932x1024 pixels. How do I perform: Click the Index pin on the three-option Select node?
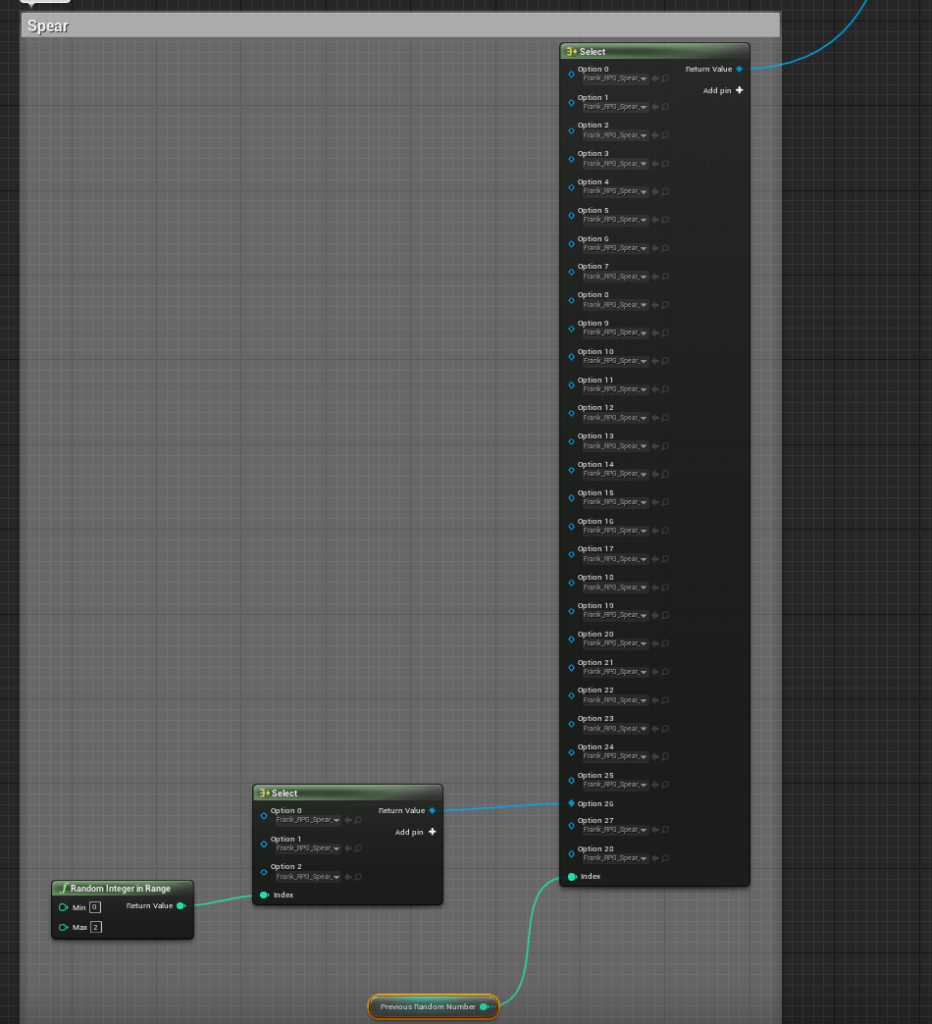[x=264, y=895]
